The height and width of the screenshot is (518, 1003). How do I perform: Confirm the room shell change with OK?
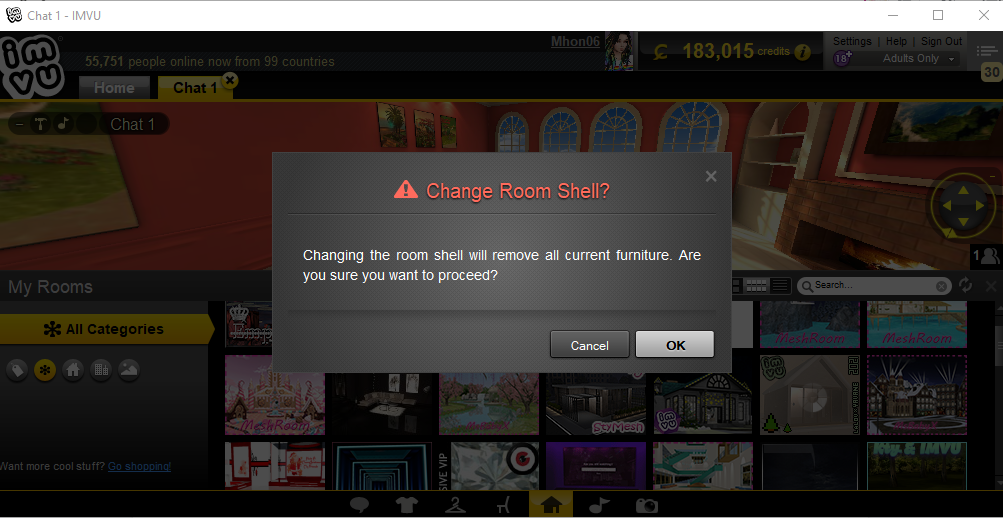click(x=674, y=345)
